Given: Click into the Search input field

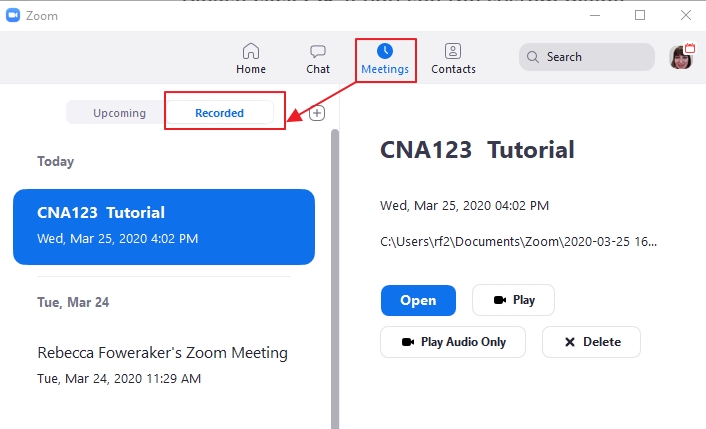Looking at the screenshot, I should [x=587, y=57].
